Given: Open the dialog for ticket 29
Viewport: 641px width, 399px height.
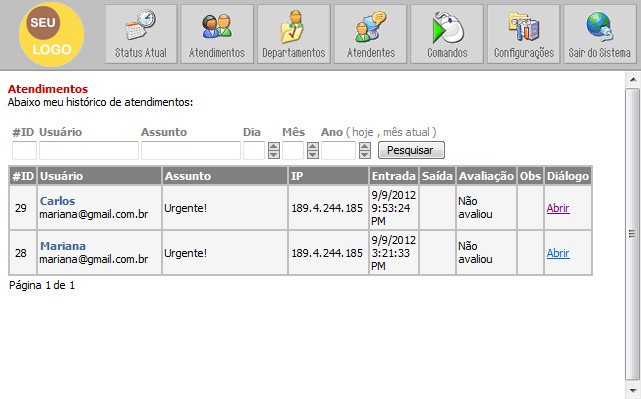Looking at the screenshot, I should (x=558, y=208).
